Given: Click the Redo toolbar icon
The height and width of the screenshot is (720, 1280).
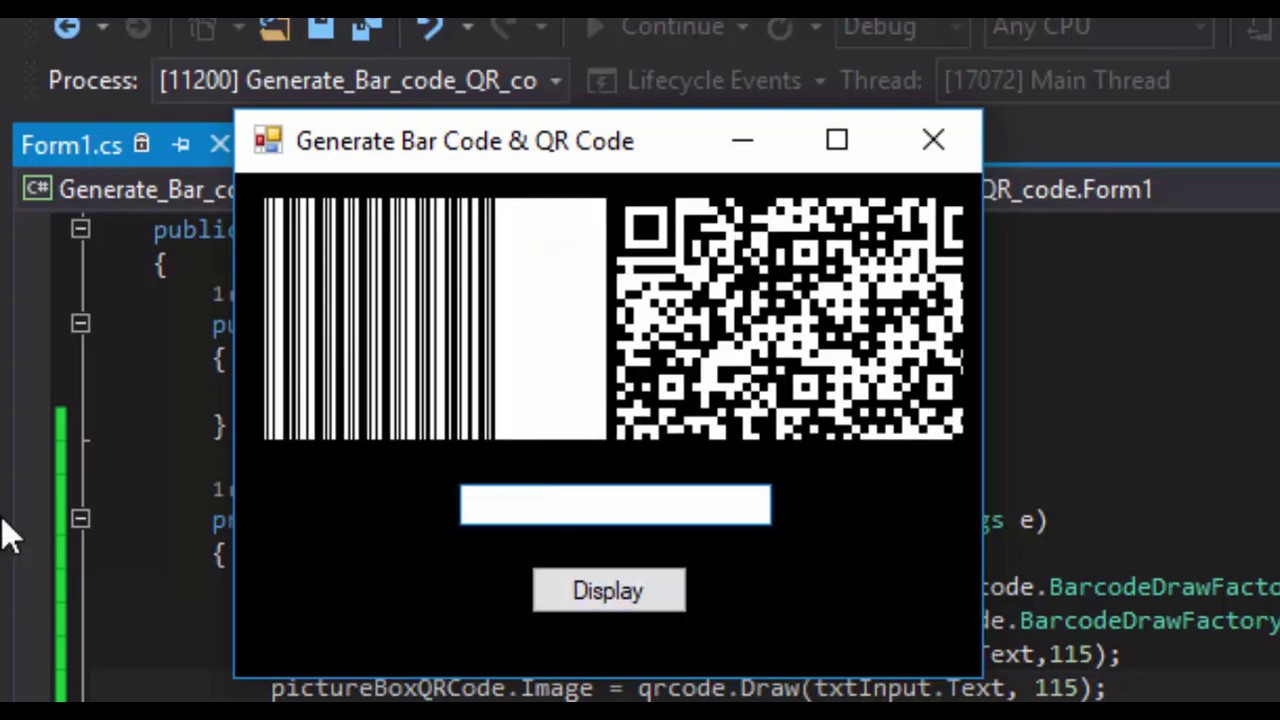Looking at the screenshot, I should point(503,27).
